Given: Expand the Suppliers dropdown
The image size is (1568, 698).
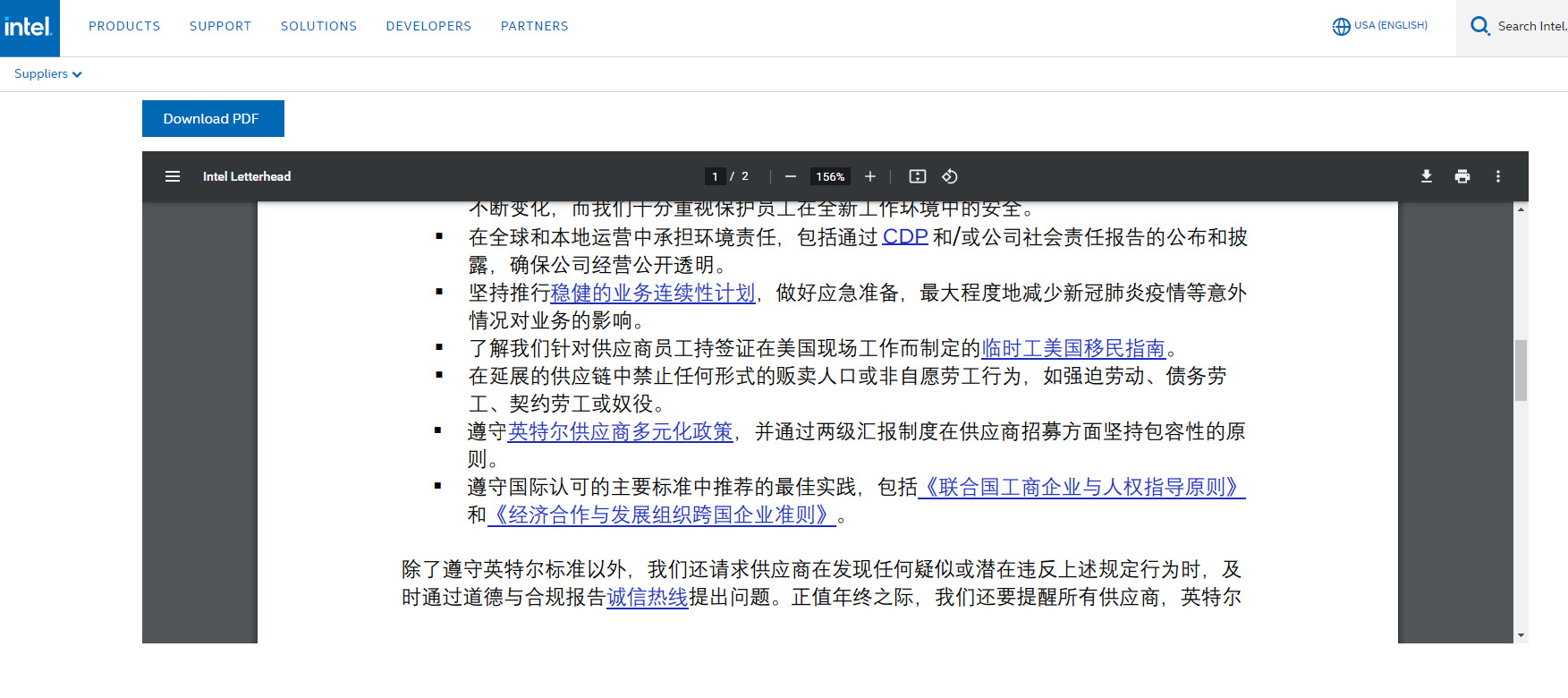Looking at the screenshot, I should click(48, 74).
